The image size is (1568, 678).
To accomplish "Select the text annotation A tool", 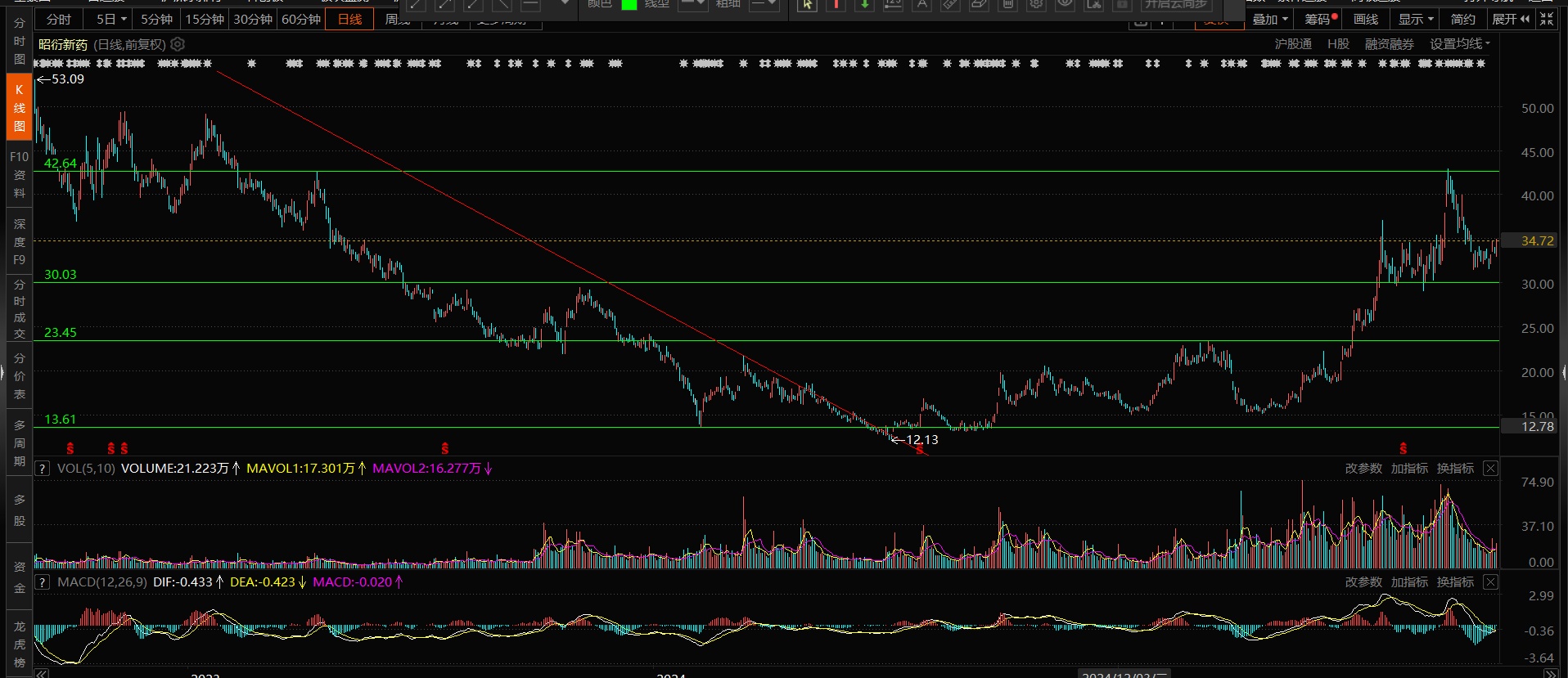I will pos(922,4).
